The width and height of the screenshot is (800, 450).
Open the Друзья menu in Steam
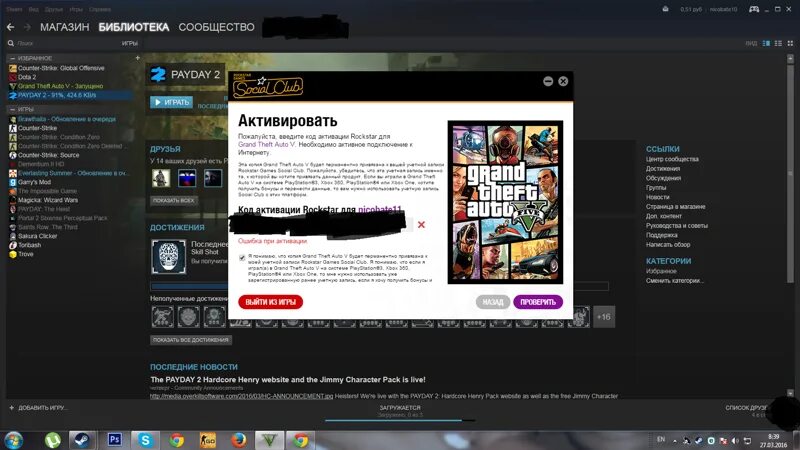click(54, 9)
